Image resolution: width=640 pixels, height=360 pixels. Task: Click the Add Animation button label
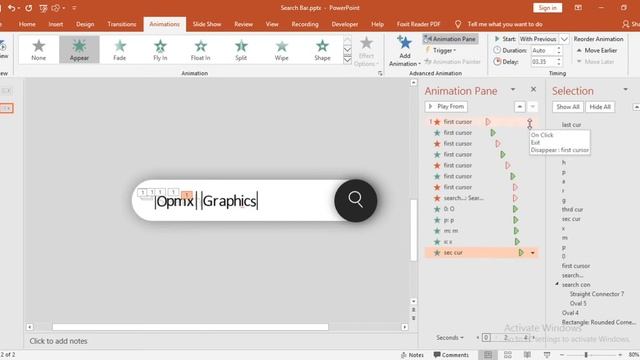(x=404, y=60)
